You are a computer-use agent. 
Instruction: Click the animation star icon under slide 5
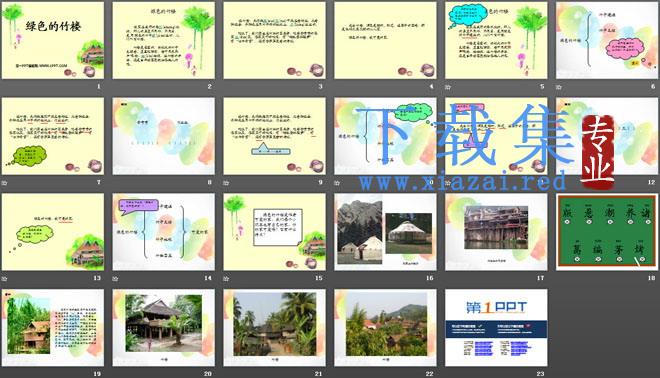click(x=448, y=87)
